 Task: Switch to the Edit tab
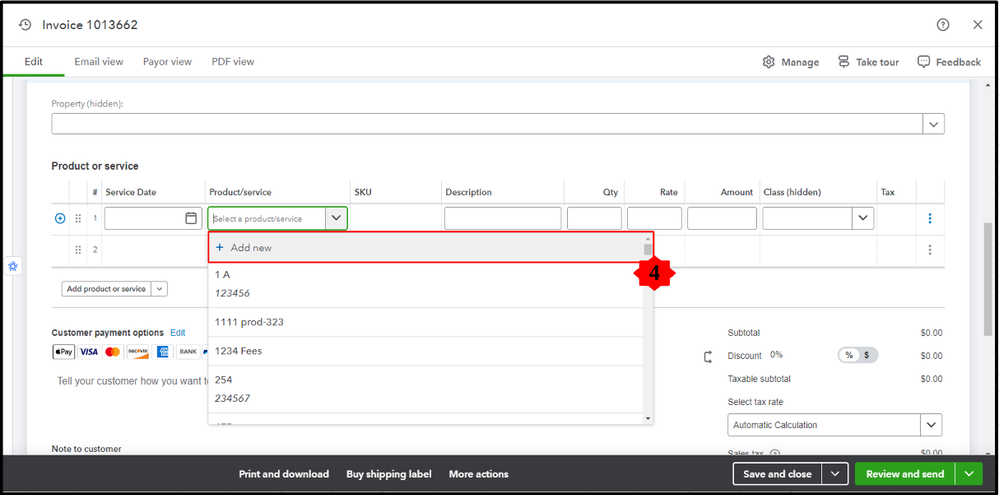[34, 62]
